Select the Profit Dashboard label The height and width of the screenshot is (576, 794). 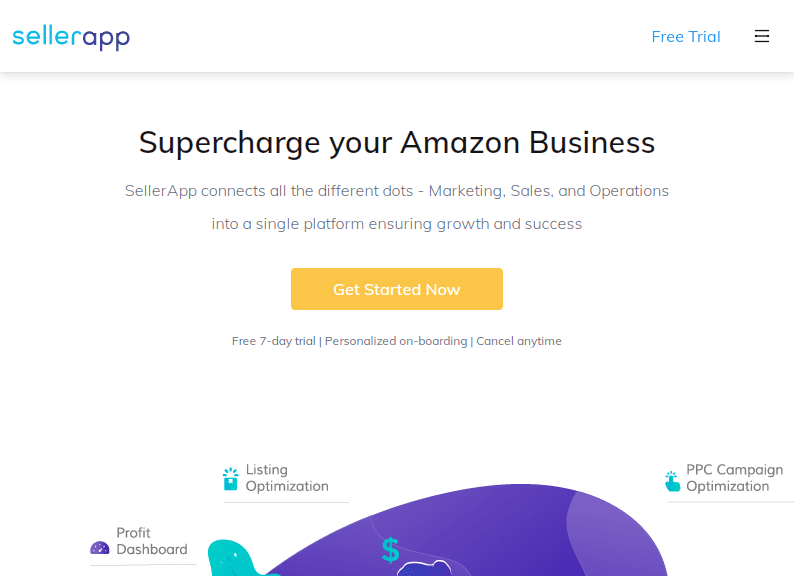coord(151,541)
